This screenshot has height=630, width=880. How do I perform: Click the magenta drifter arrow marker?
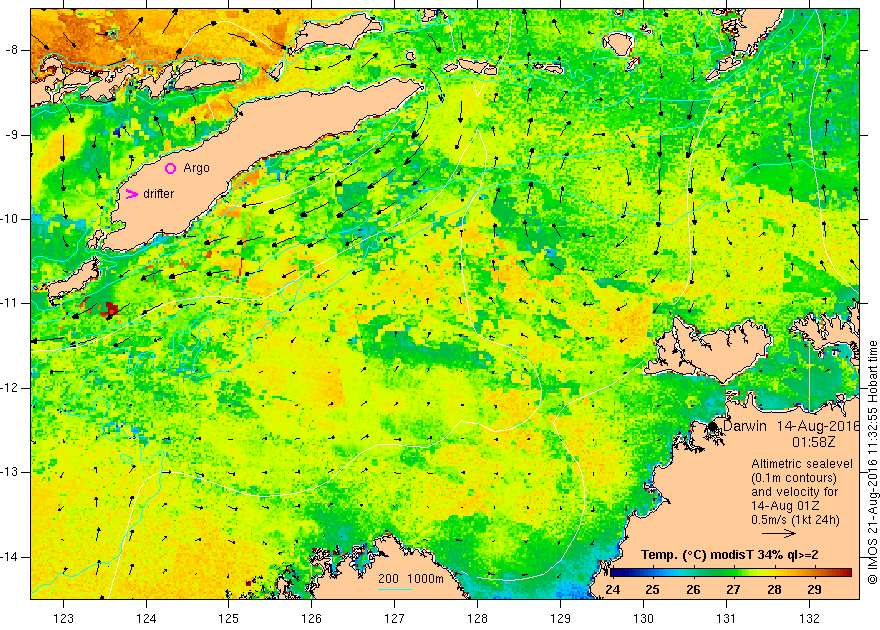click(x=131, y=194)
